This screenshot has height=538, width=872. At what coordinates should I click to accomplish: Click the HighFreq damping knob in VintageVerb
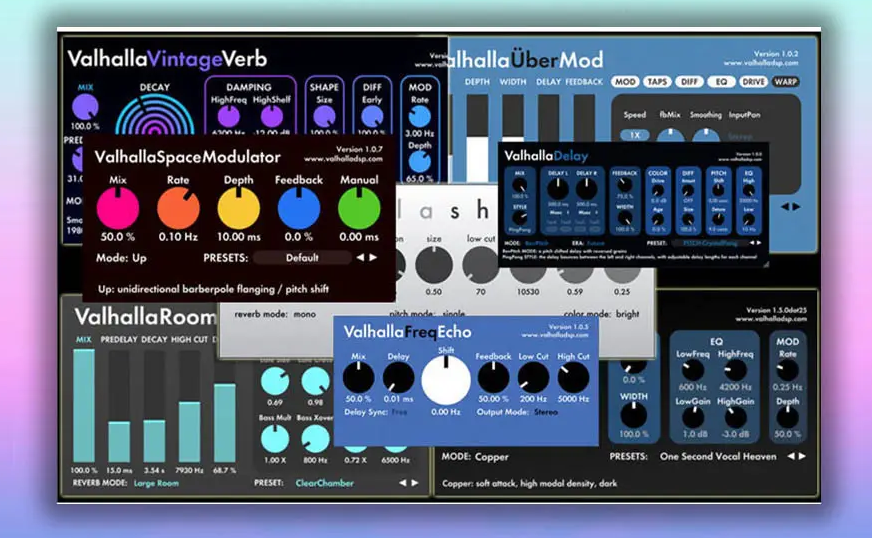click(x=228, y=117)
